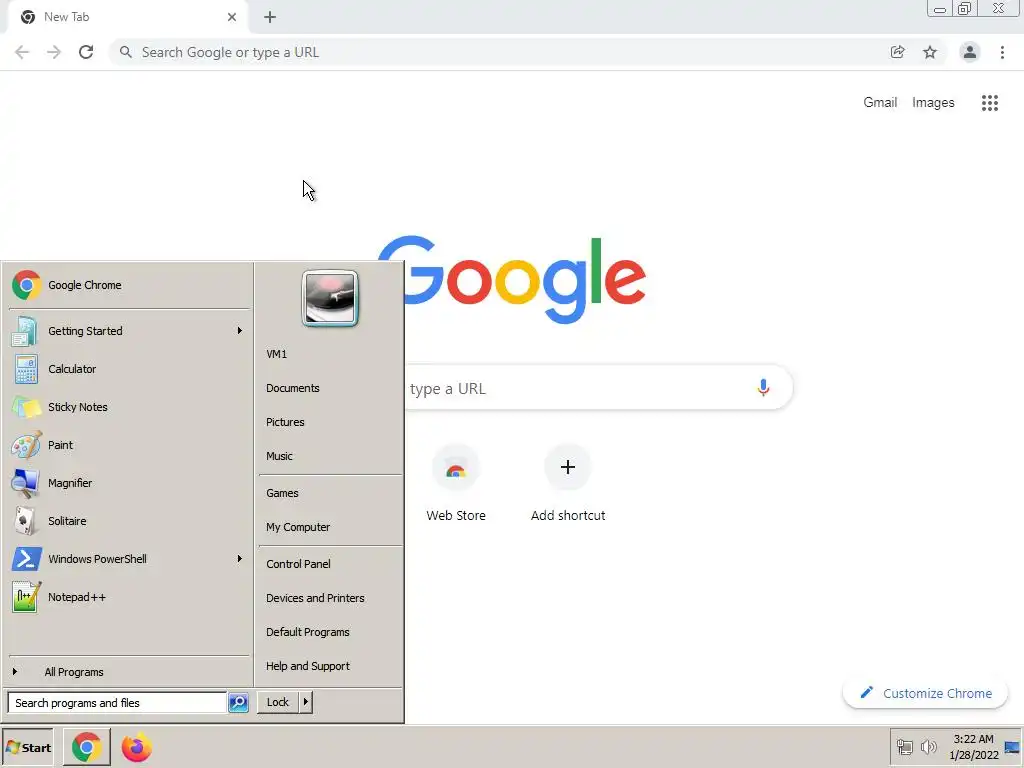This screenshot has height=768, width=1024.
Task: Expand the Windows PowerShell submenu arrow
Action: tap(240, 559)
